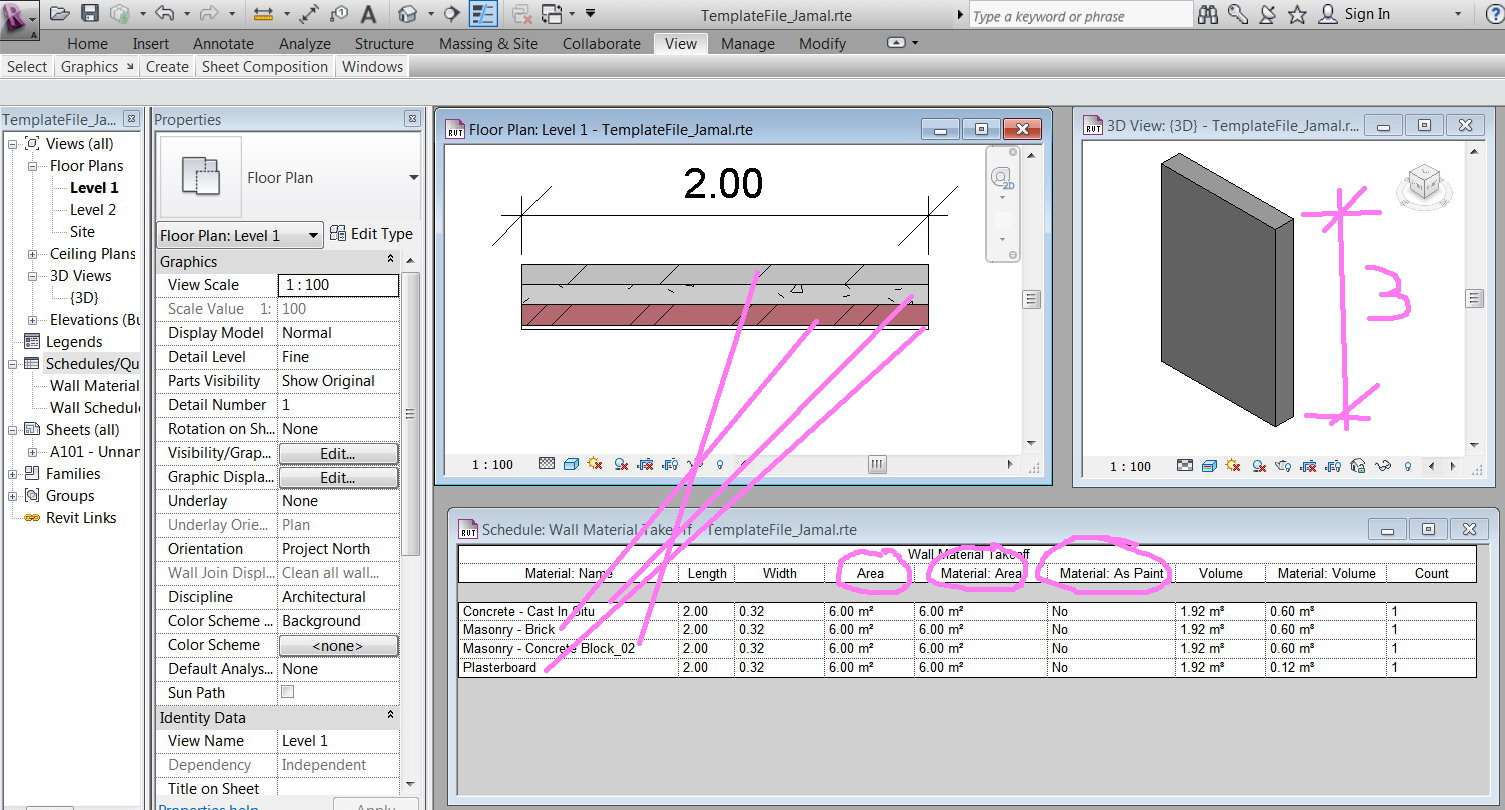Click the Close Hidden Windows icon
The height and width of the screenshot is (810, 1505).
pyautogui.click(x=521, y=14)
